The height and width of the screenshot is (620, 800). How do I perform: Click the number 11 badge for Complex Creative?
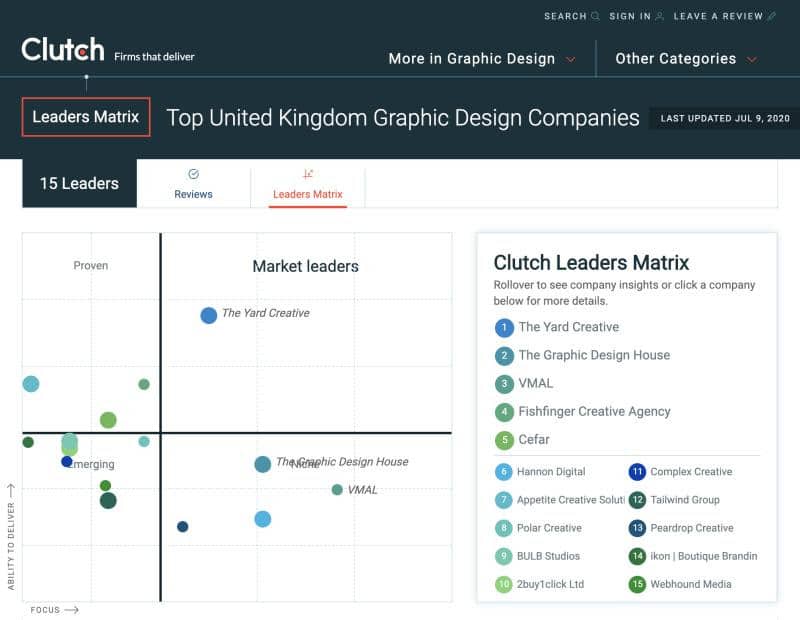pos(637,472)
